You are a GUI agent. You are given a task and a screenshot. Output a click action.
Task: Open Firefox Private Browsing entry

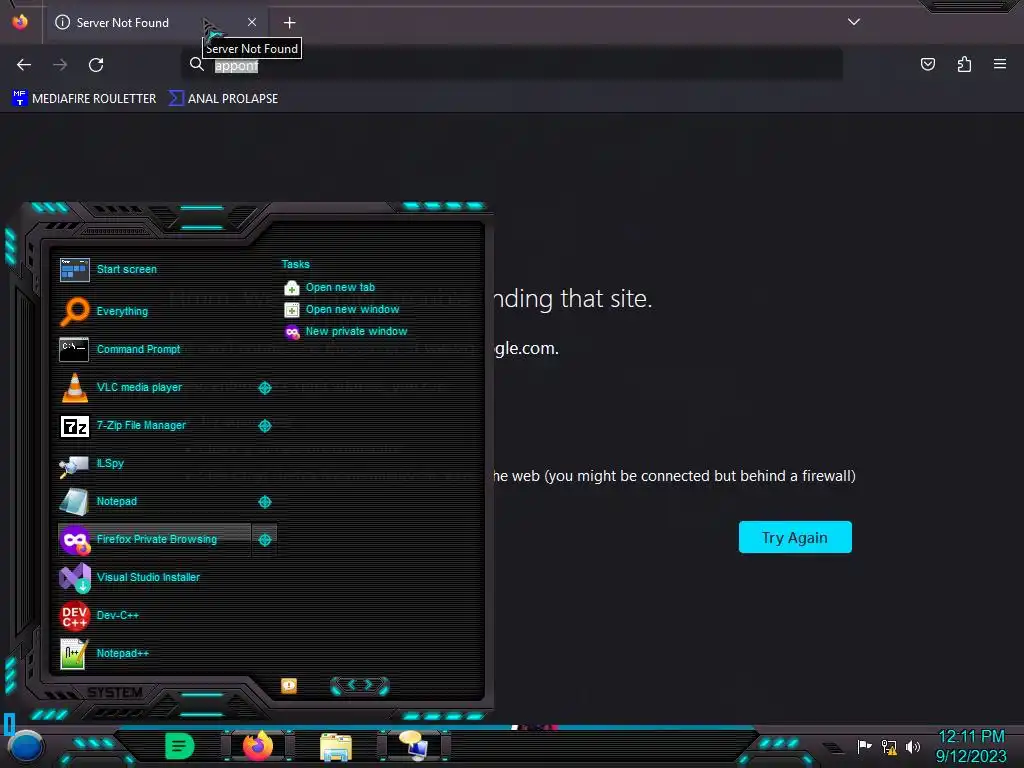coord(154,539)
